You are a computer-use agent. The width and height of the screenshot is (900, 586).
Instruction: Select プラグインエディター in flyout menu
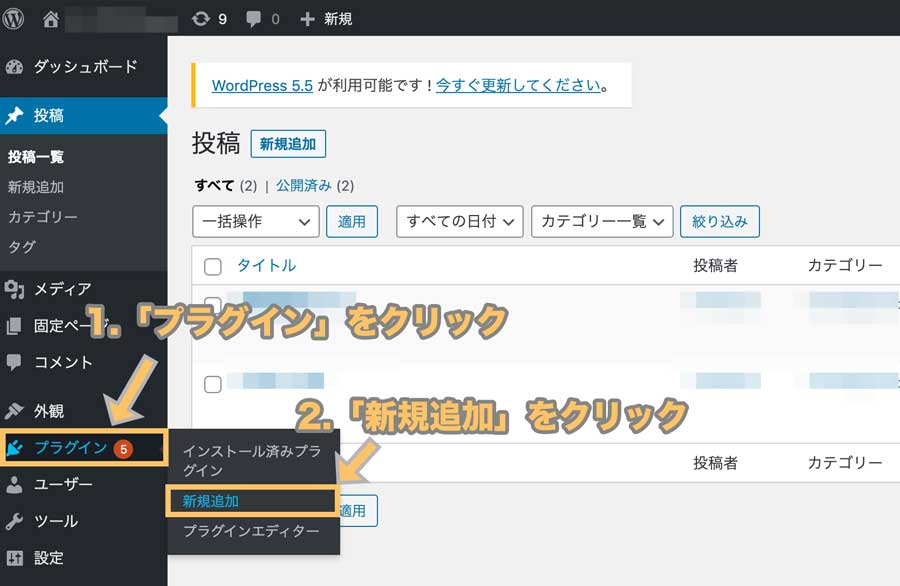(x=251, y=531)
